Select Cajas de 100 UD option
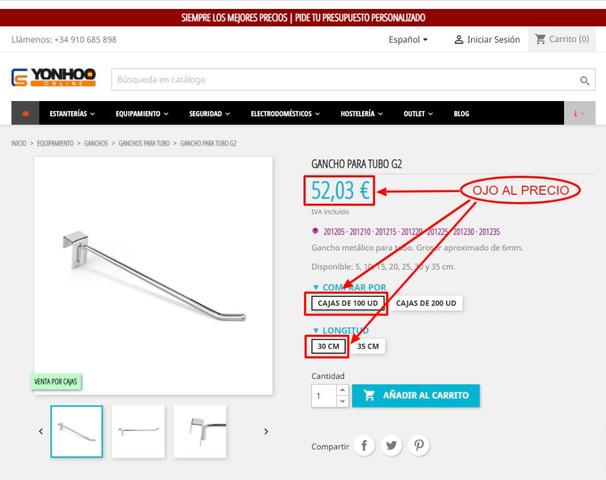The height and width of the screenshot is (480, 606). tap(348, 303)
